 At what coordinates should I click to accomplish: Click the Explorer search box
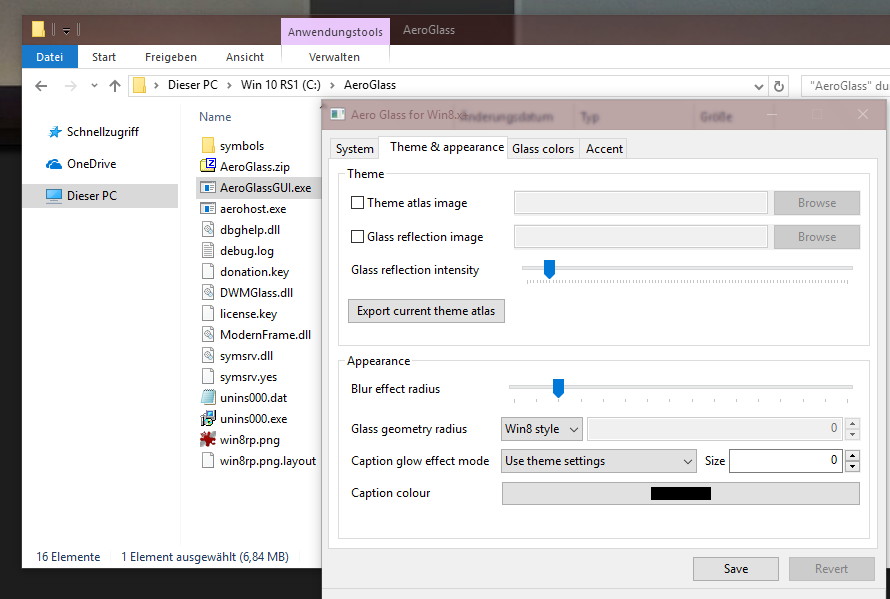coord(845,86)
